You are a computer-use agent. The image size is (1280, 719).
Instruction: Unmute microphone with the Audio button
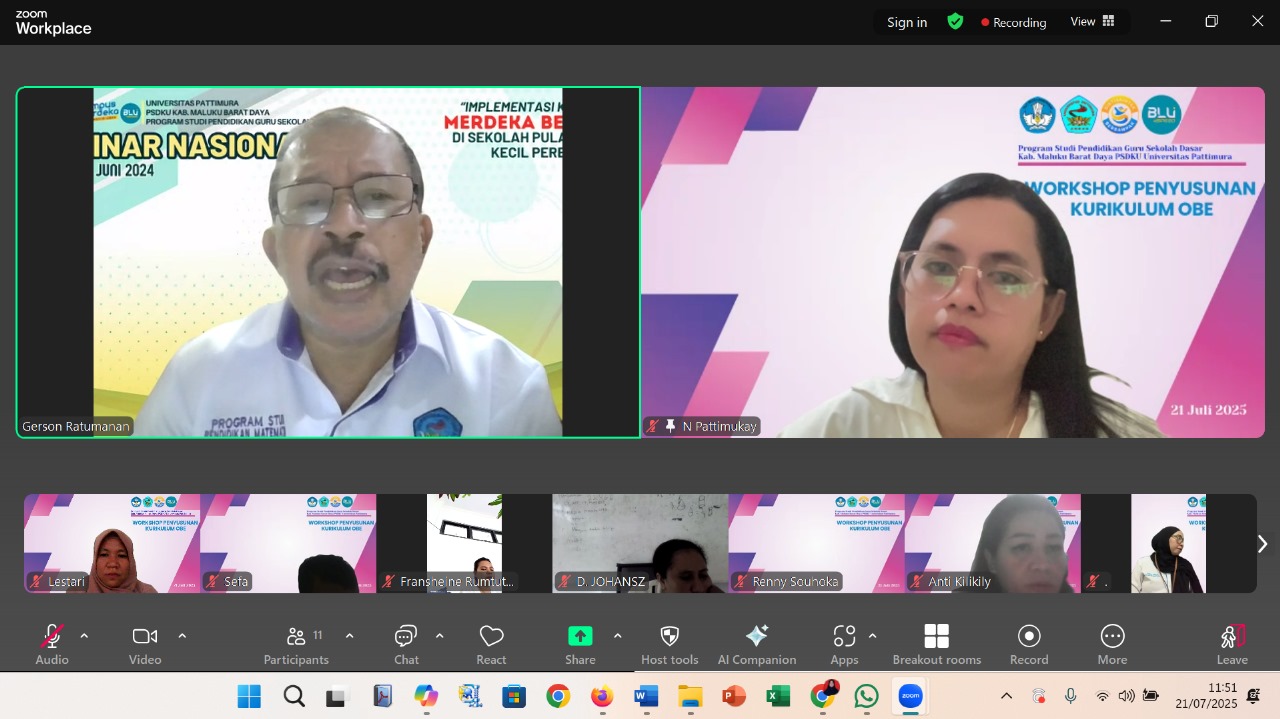click(52, 644)
